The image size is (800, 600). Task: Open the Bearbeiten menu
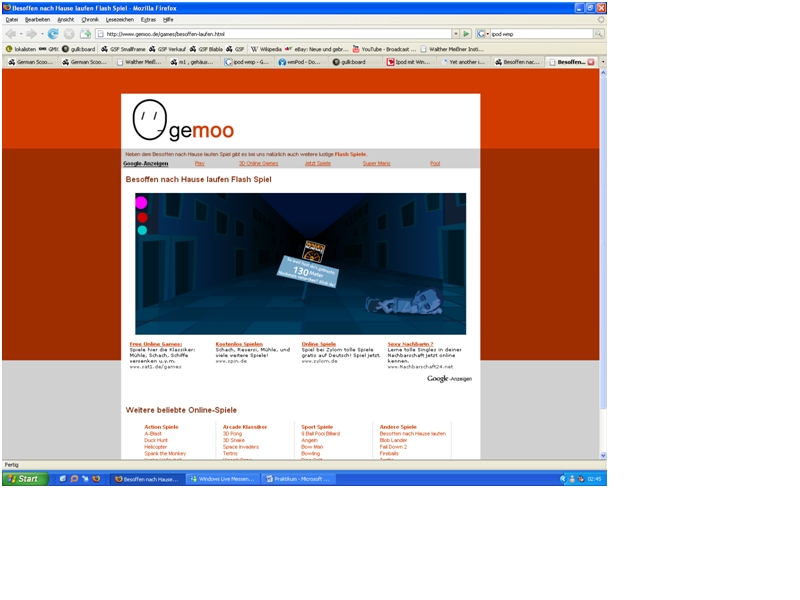[x=37, y=19]
